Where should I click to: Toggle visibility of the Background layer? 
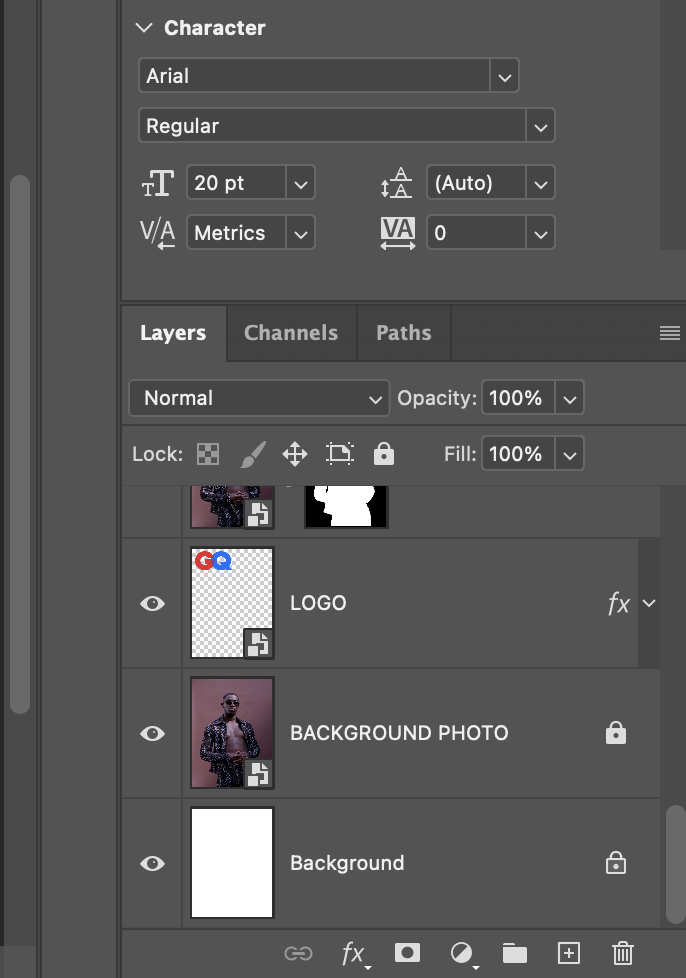point(152,863)
